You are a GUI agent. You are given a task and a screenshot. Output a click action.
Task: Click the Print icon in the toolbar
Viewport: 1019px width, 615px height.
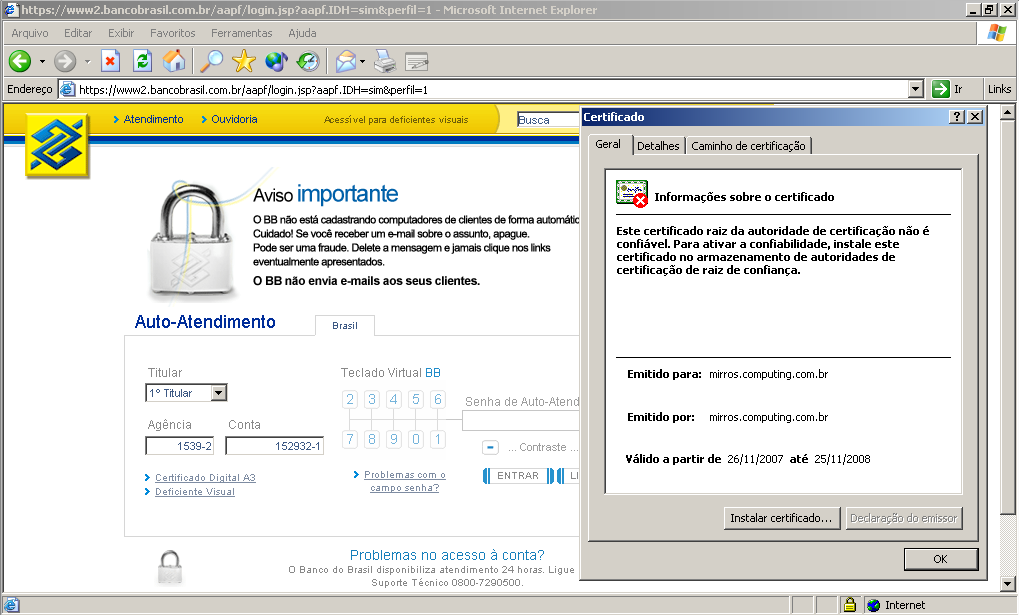pyautogui.click(x=385, y=62)
